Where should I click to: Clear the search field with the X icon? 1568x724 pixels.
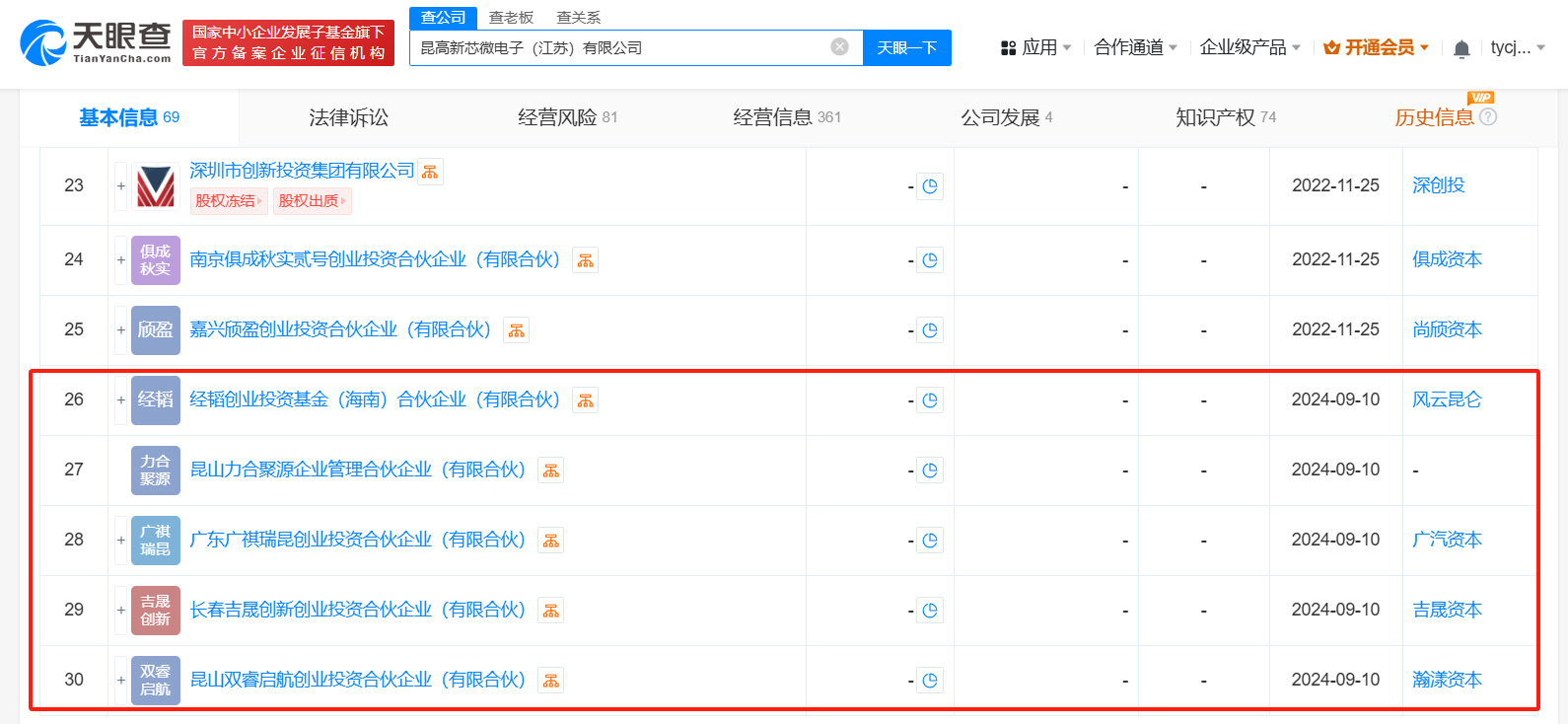tap(839, 47)
